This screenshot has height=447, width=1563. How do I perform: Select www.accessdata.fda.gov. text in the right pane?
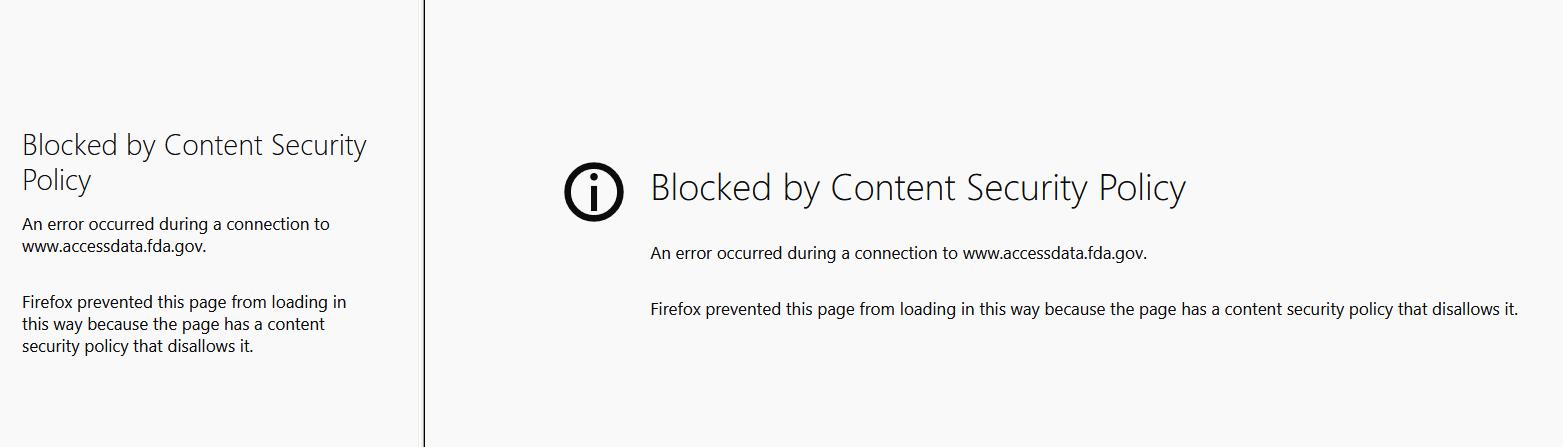point(1055,254)
